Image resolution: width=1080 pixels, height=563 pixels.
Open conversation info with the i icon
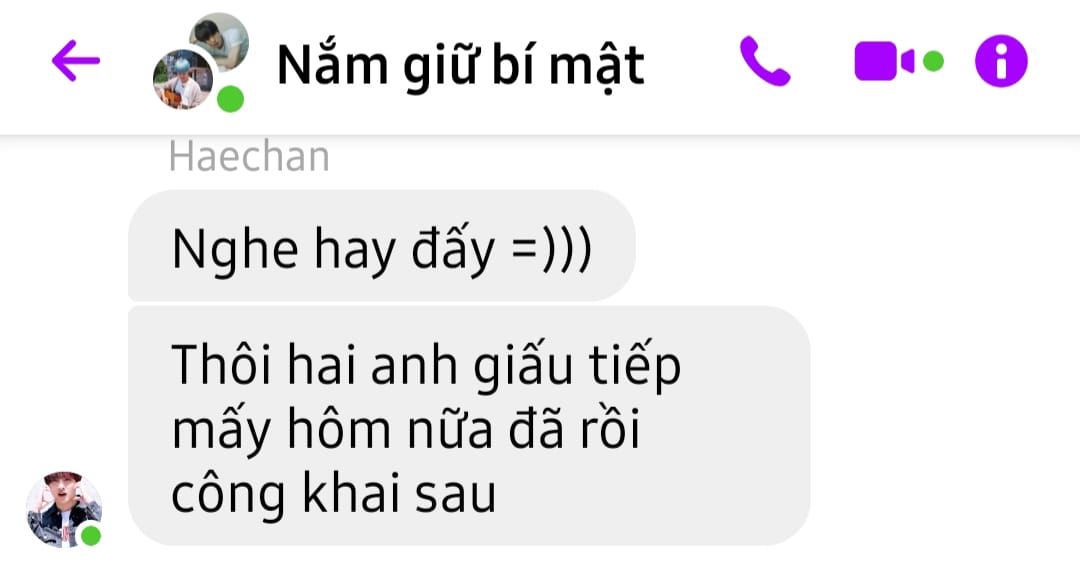pyautogui.click(x=1001, y=61)
